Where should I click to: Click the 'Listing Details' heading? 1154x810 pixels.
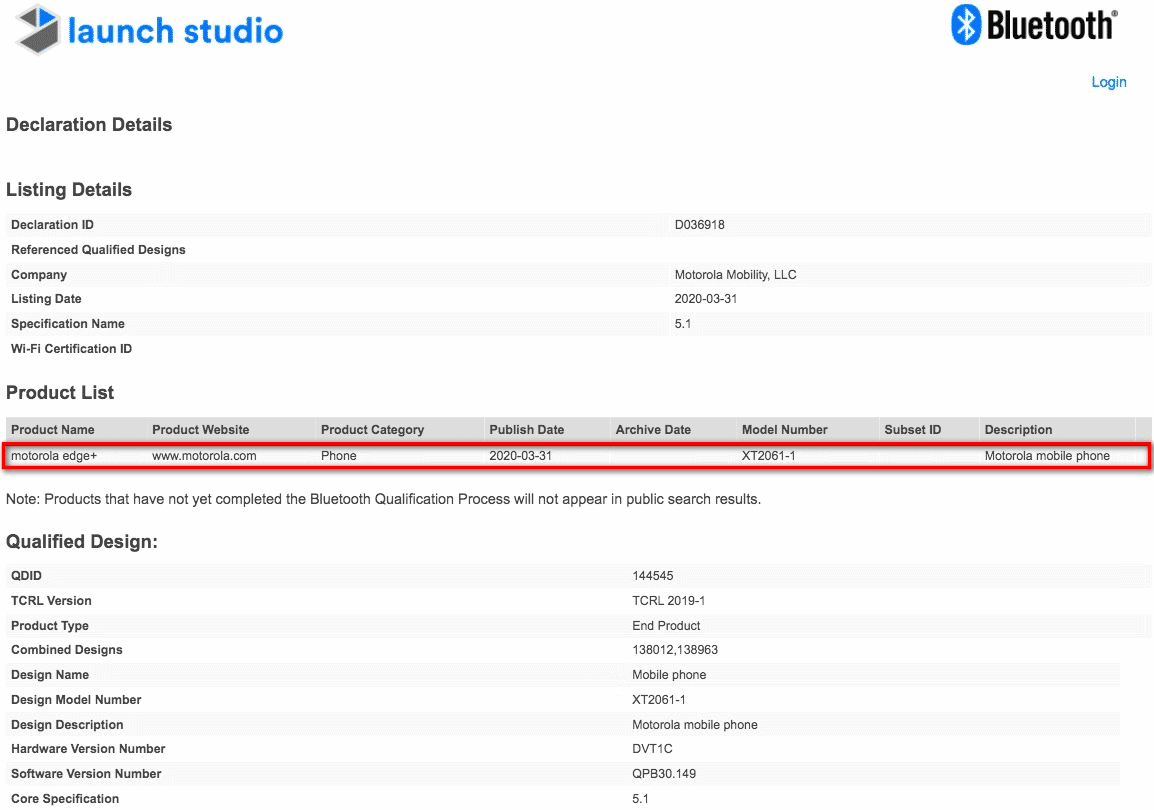69,190
